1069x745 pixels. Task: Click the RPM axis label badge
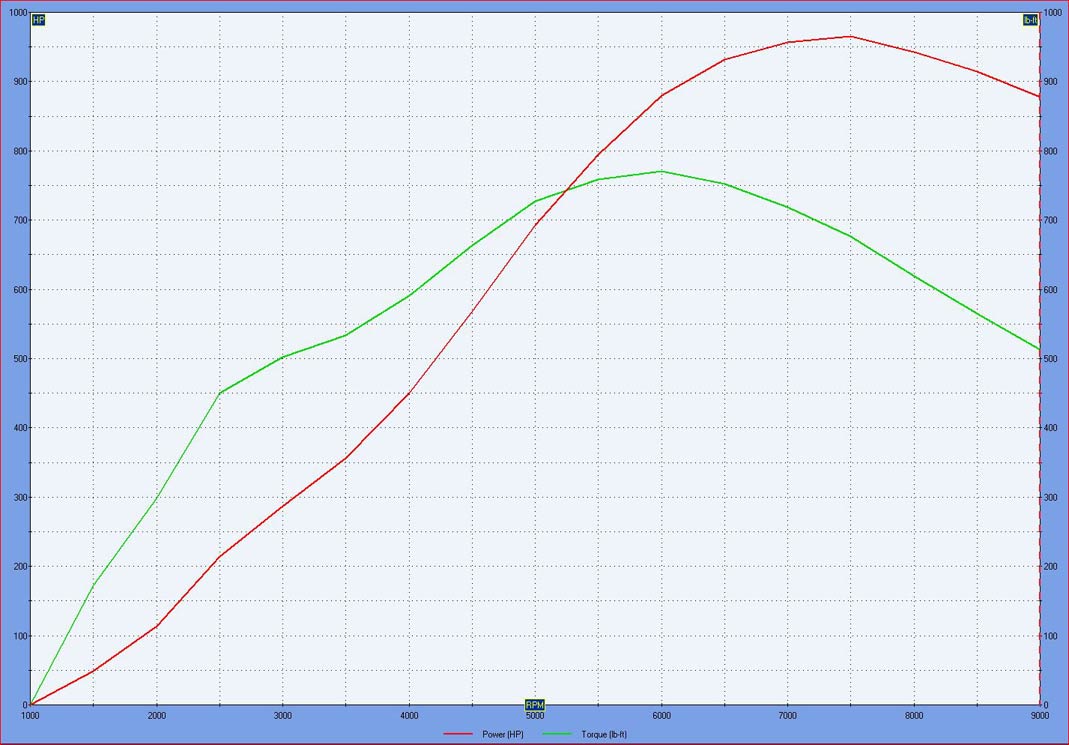pos(535,704)
